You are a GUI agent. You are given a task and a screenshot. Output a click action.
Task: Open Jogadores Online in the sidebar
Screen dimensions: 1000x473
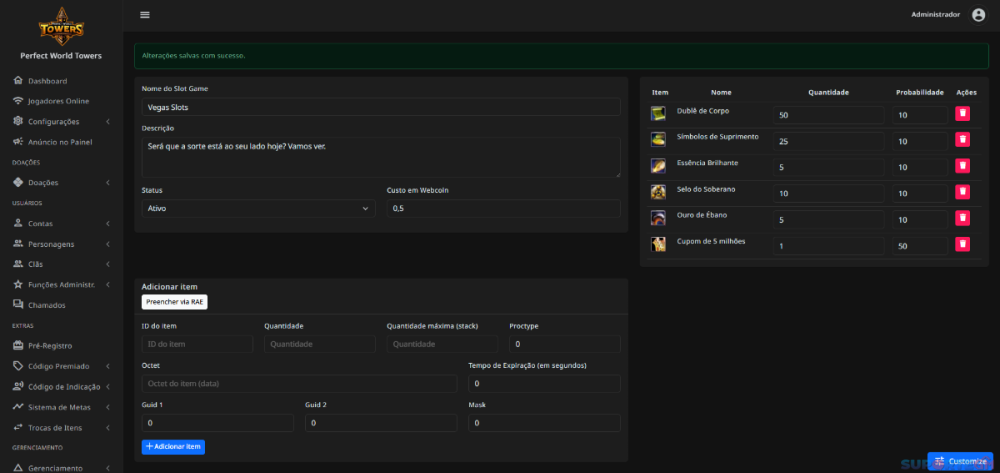tap(58, 101)
